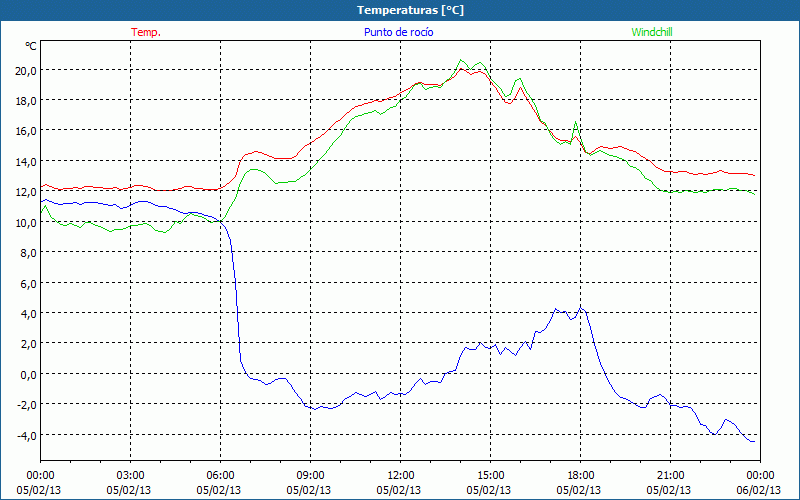
Task: Click the 06/02/13 date label
Action: (x=759, y=490)
